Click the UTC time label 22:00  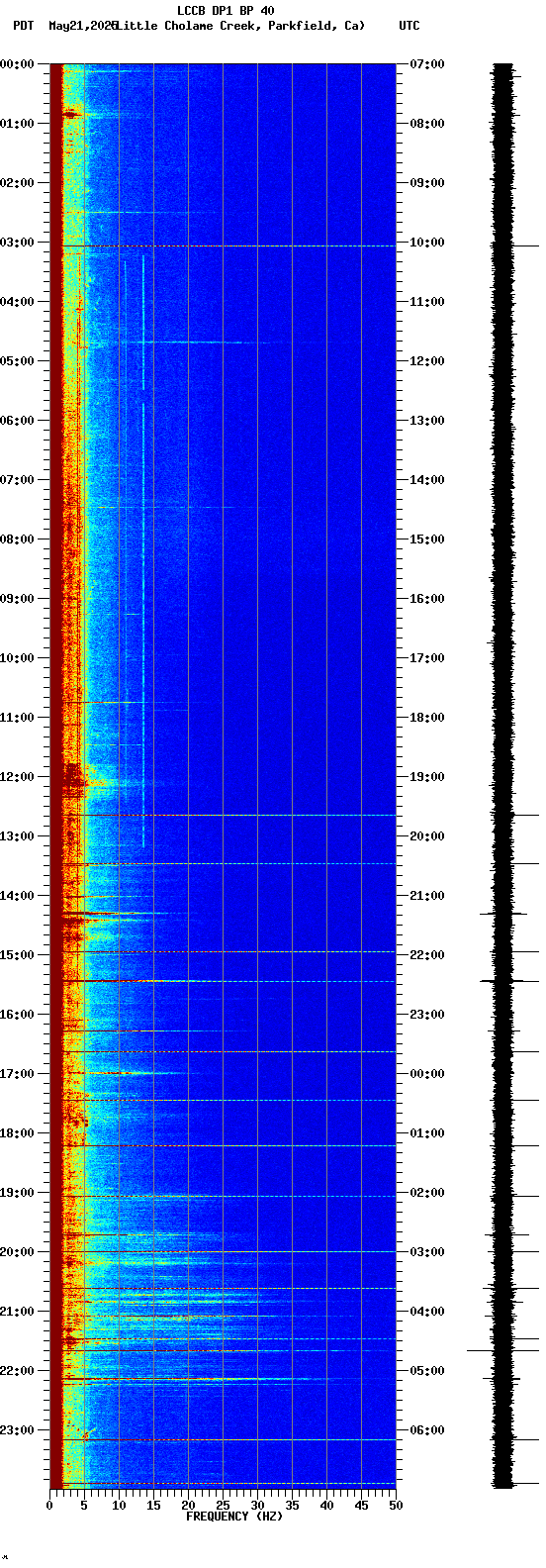pos(427,955)
